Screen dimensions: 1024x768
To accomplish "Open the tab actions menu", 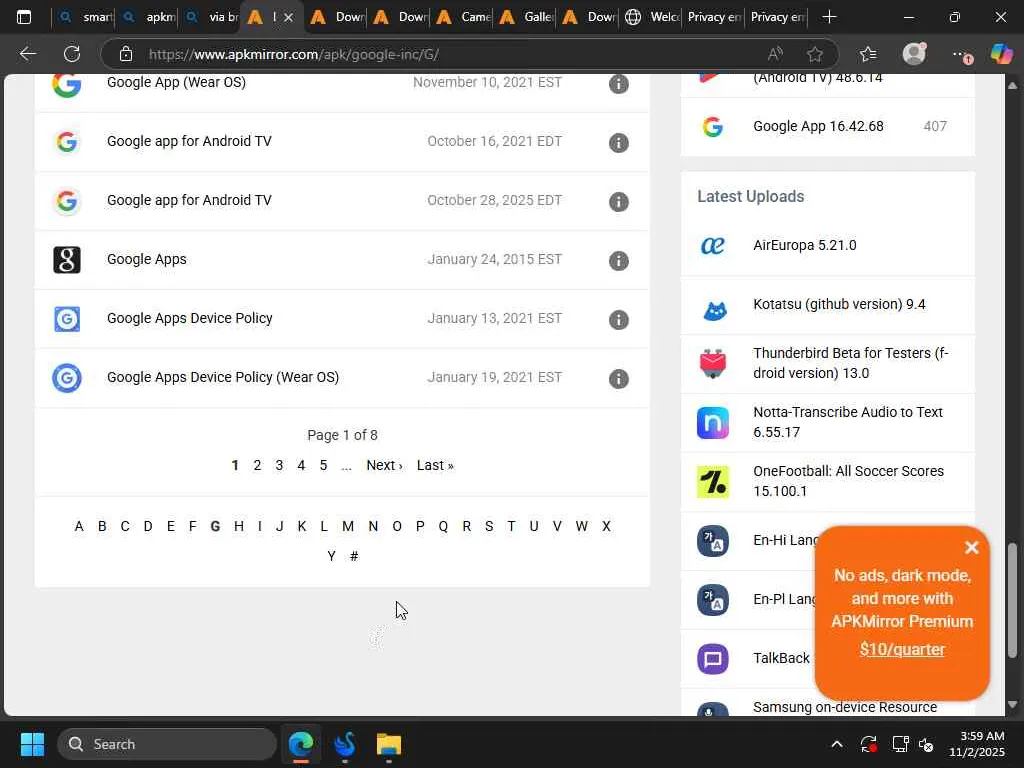I will tap(24, 17).
